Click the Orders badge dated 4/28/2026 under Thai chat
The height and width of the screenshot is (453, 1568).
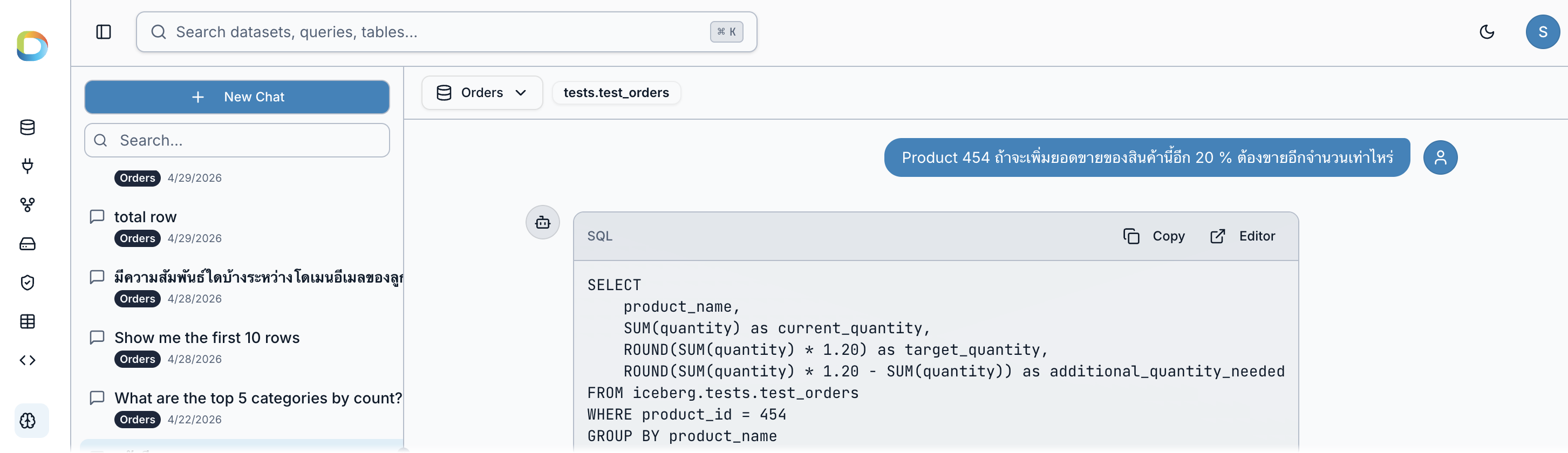point(138,299)
